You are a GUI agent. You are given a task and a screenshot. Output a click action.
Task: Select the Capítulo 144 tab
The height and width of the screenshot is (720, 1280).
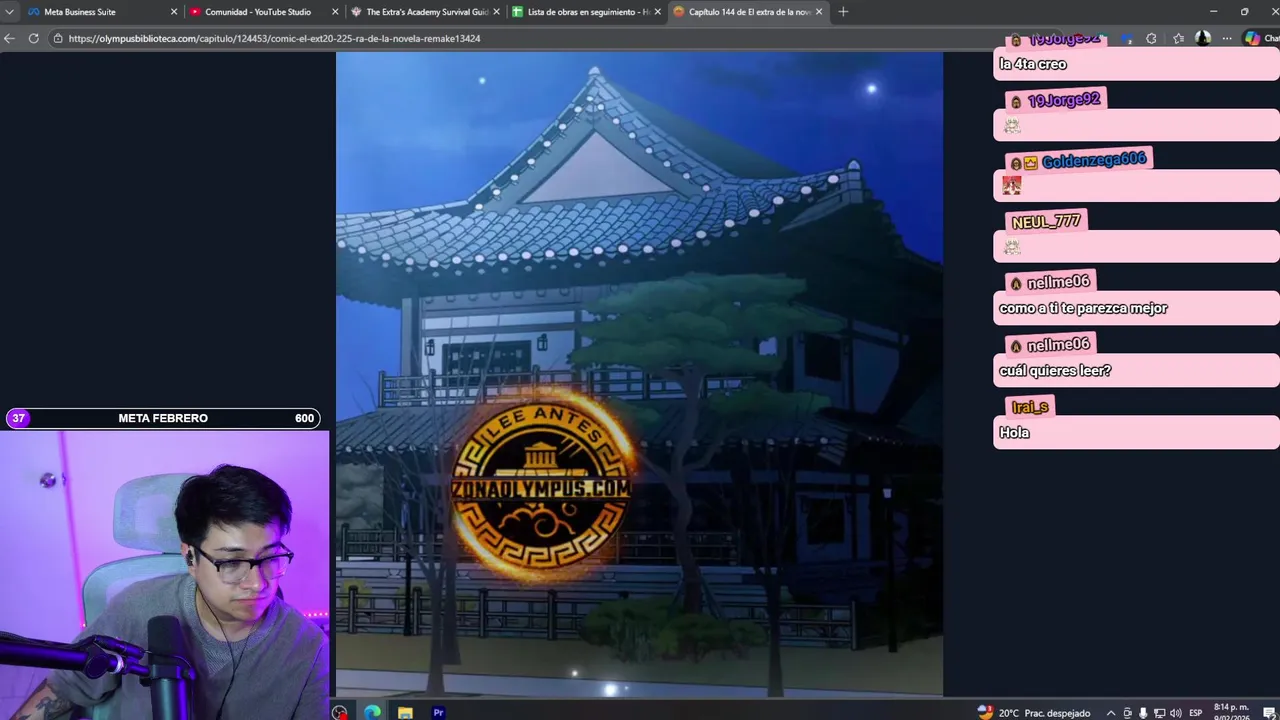click(746, 12)
